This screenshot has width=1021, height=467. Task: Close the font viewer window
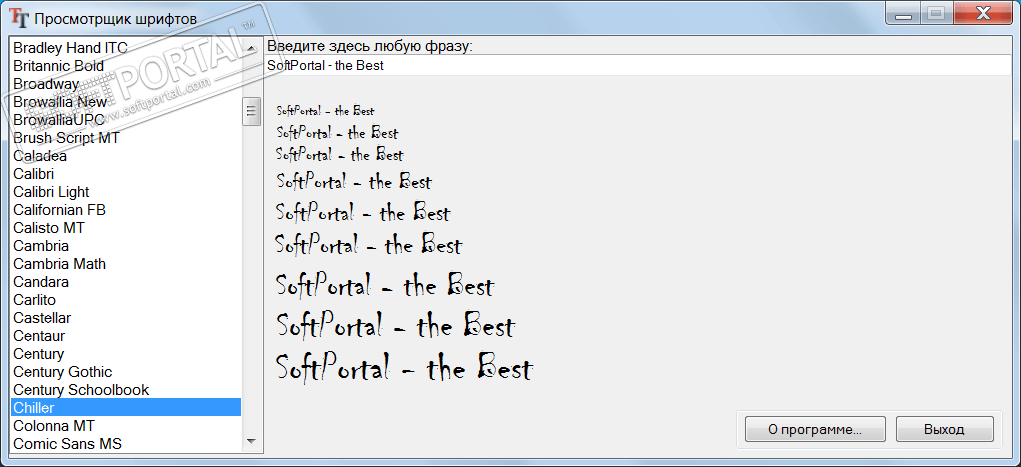pos(984,13)
